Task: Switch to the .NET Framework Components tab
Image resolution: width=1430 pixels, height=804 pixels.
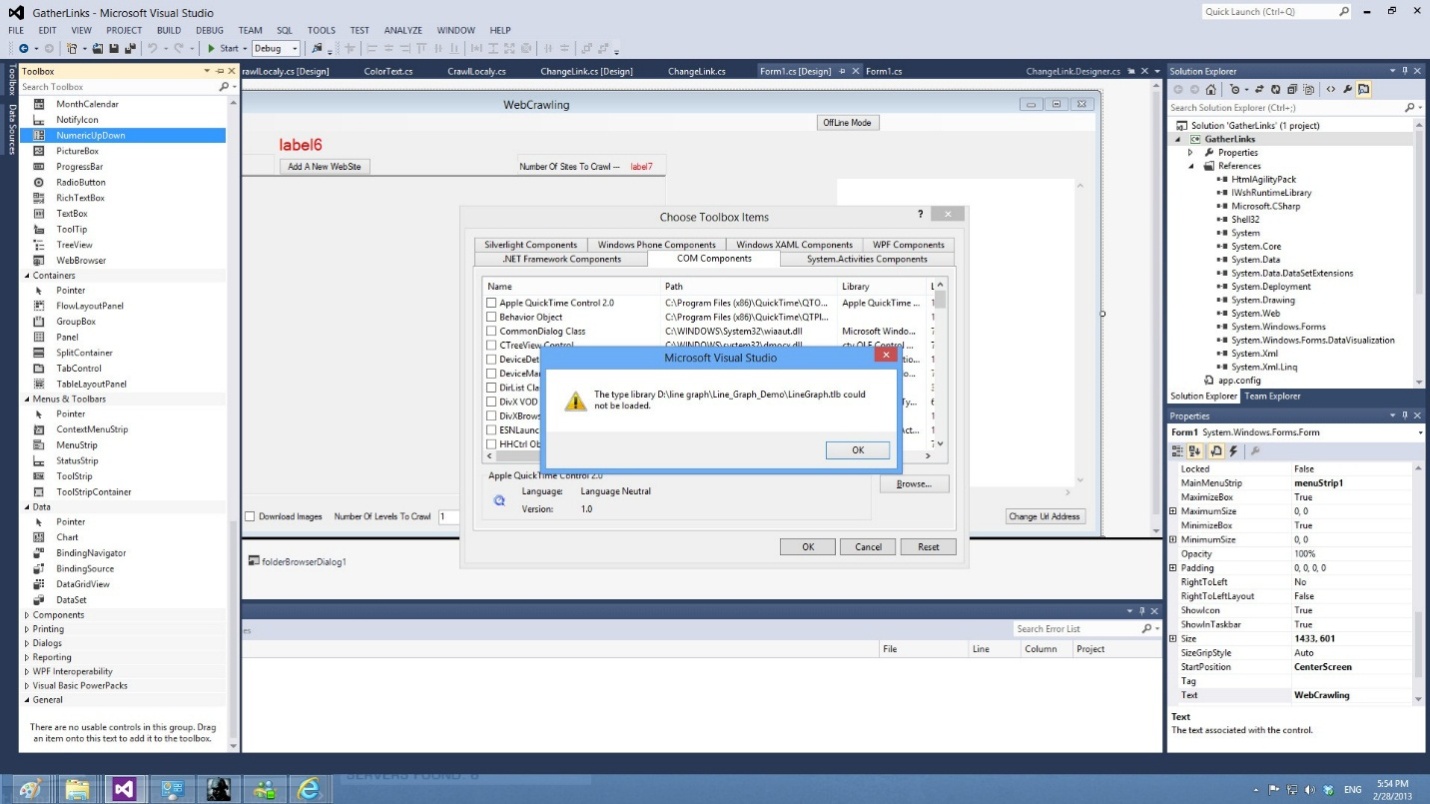Action: (561, 259)
